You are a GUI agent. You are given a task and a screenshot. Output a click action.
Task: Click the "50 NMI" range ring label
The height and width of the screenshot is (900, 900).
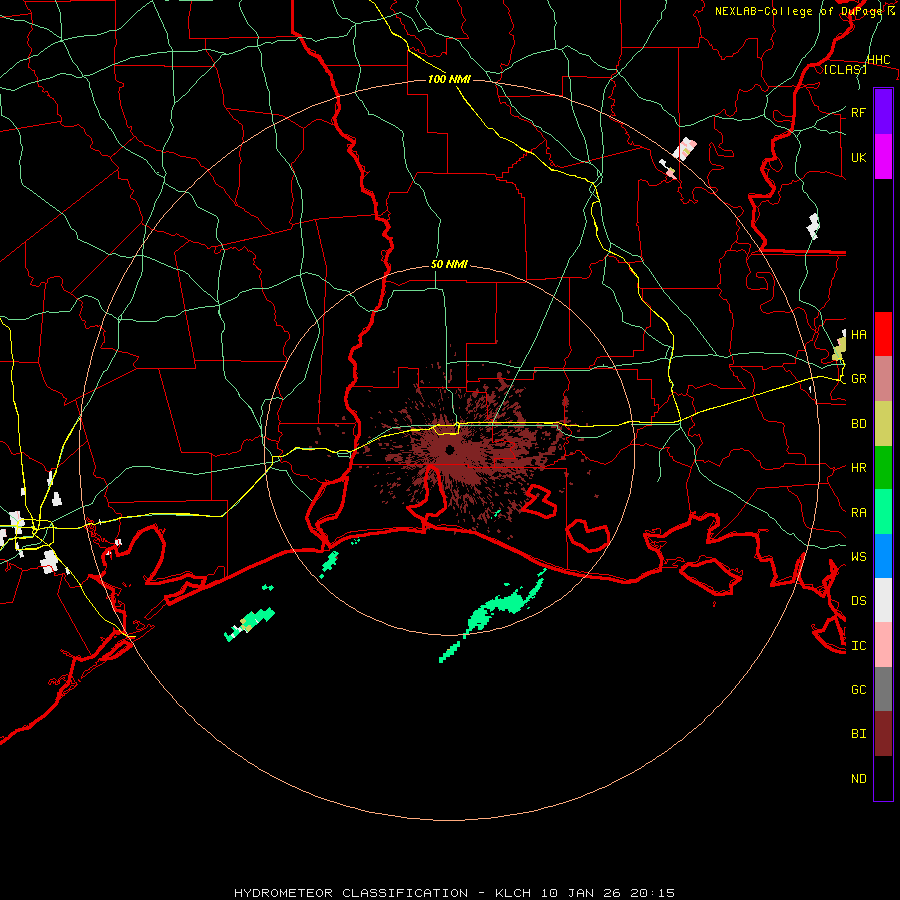[x=449, y=265]
